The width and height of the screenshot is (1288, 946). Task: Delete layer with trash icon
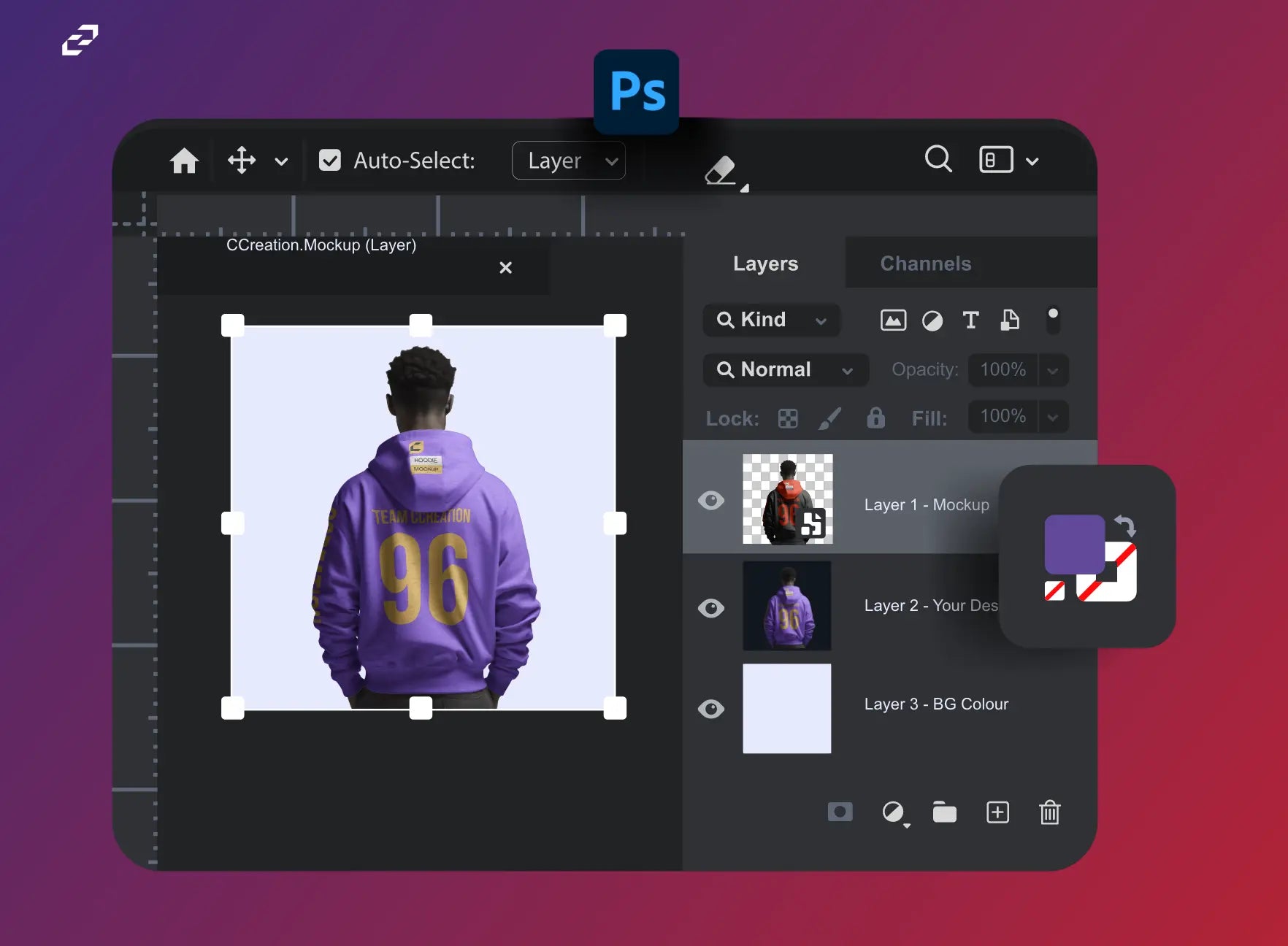(1049, 812)
